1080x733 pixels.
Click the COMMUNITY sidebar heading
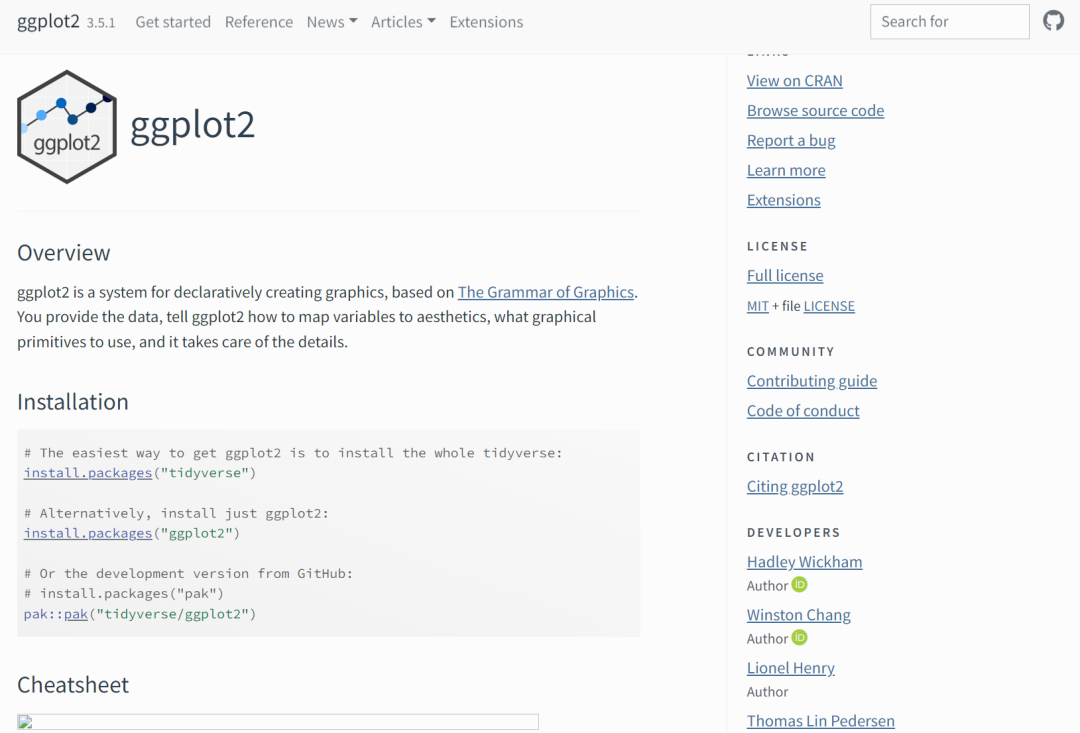[791, 351]
